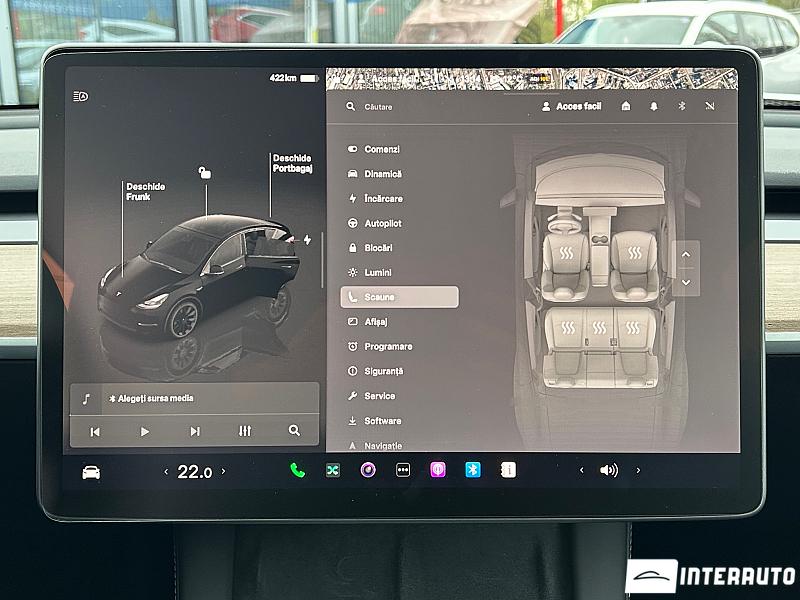This screenshot has height=600, width=800.
Task: Tap the lock icon above the car
Action: [205, 173]
